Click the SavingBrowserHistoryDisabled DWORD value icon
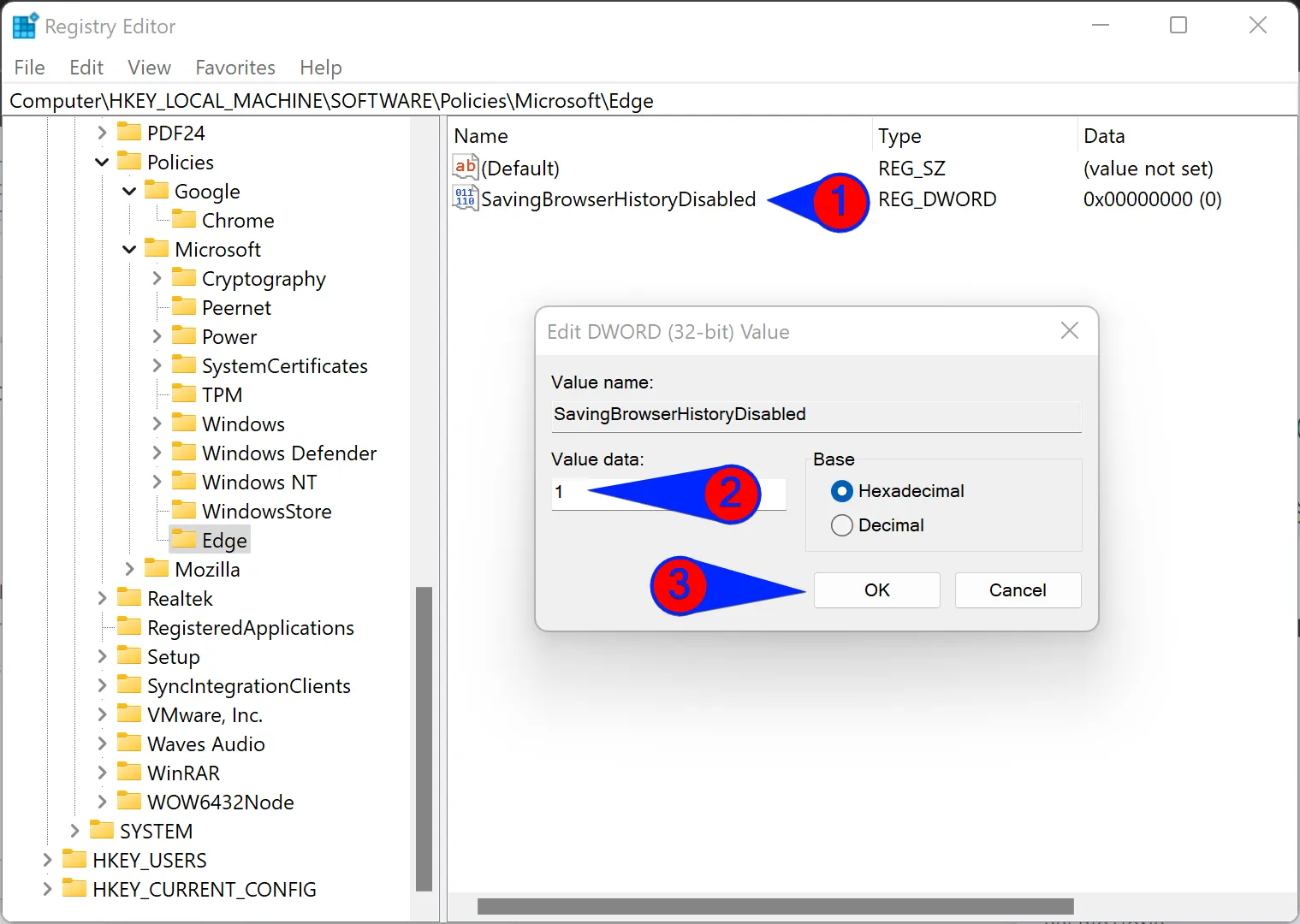The width and height of the screenshot is (1300, 924). click(465, 198)
